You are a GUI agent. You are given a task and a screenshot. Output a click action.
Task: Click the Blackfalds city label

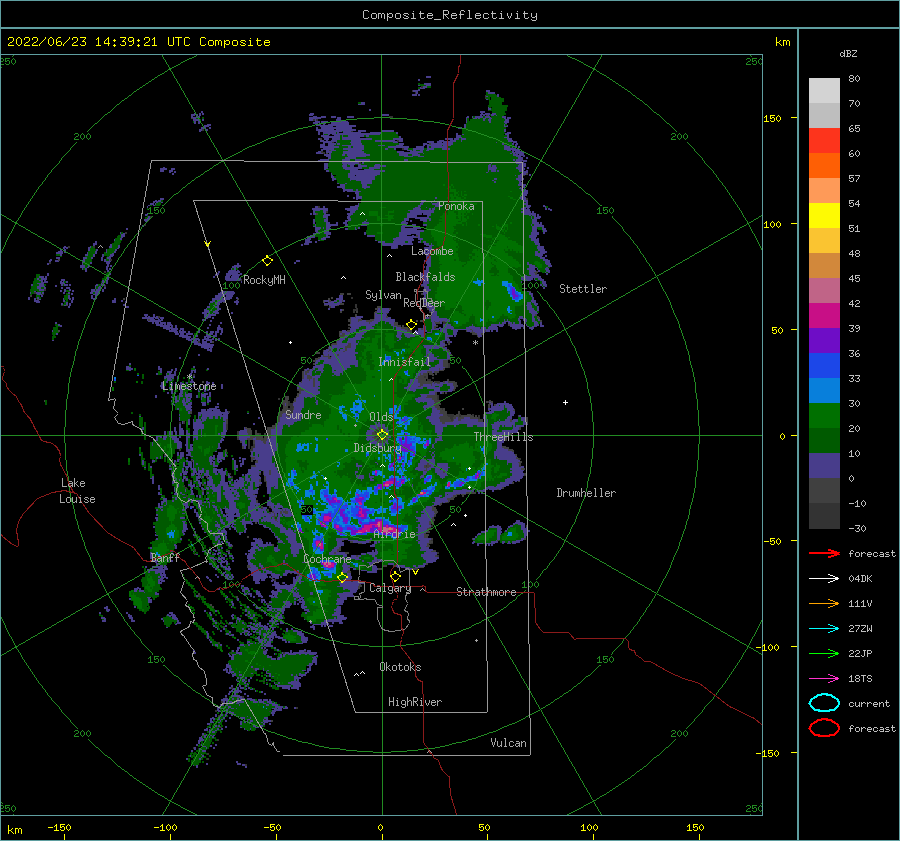click(425, 277)
